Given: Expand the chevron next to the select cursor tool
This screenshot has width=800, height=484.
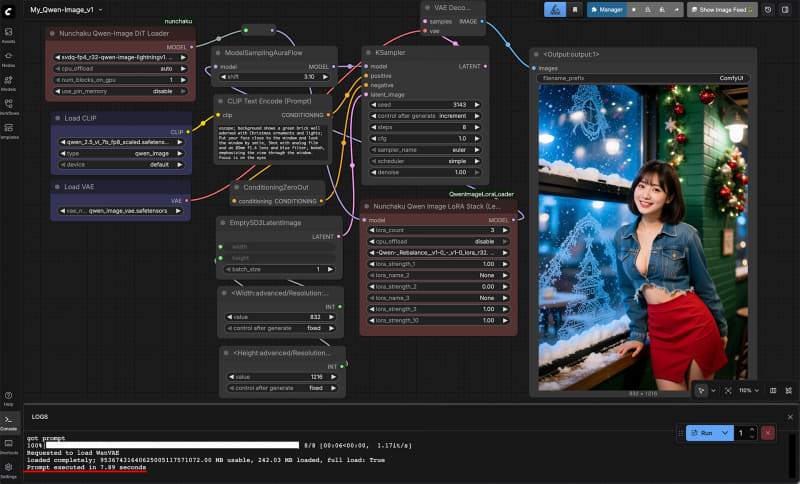Looking at the screenshot, I should pyautogui.click(x=713, y=390).
